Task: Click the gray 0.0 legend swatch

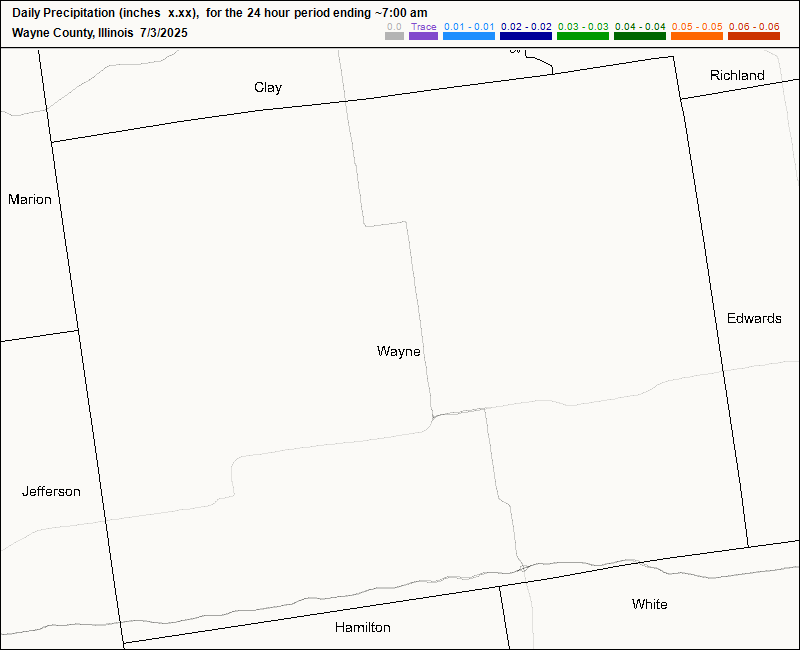Action: tap(394, 36)
